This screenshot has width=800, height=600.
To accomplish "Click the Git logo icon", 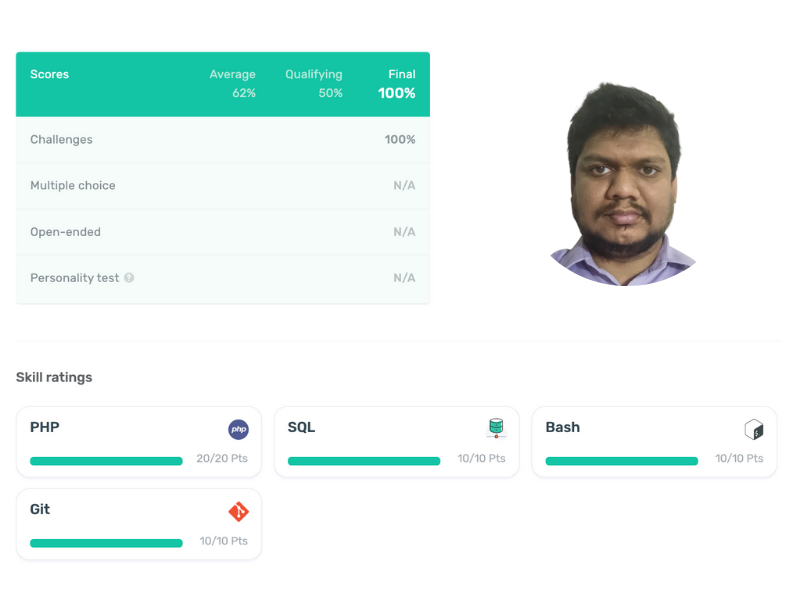I will (x=238, y=511).
